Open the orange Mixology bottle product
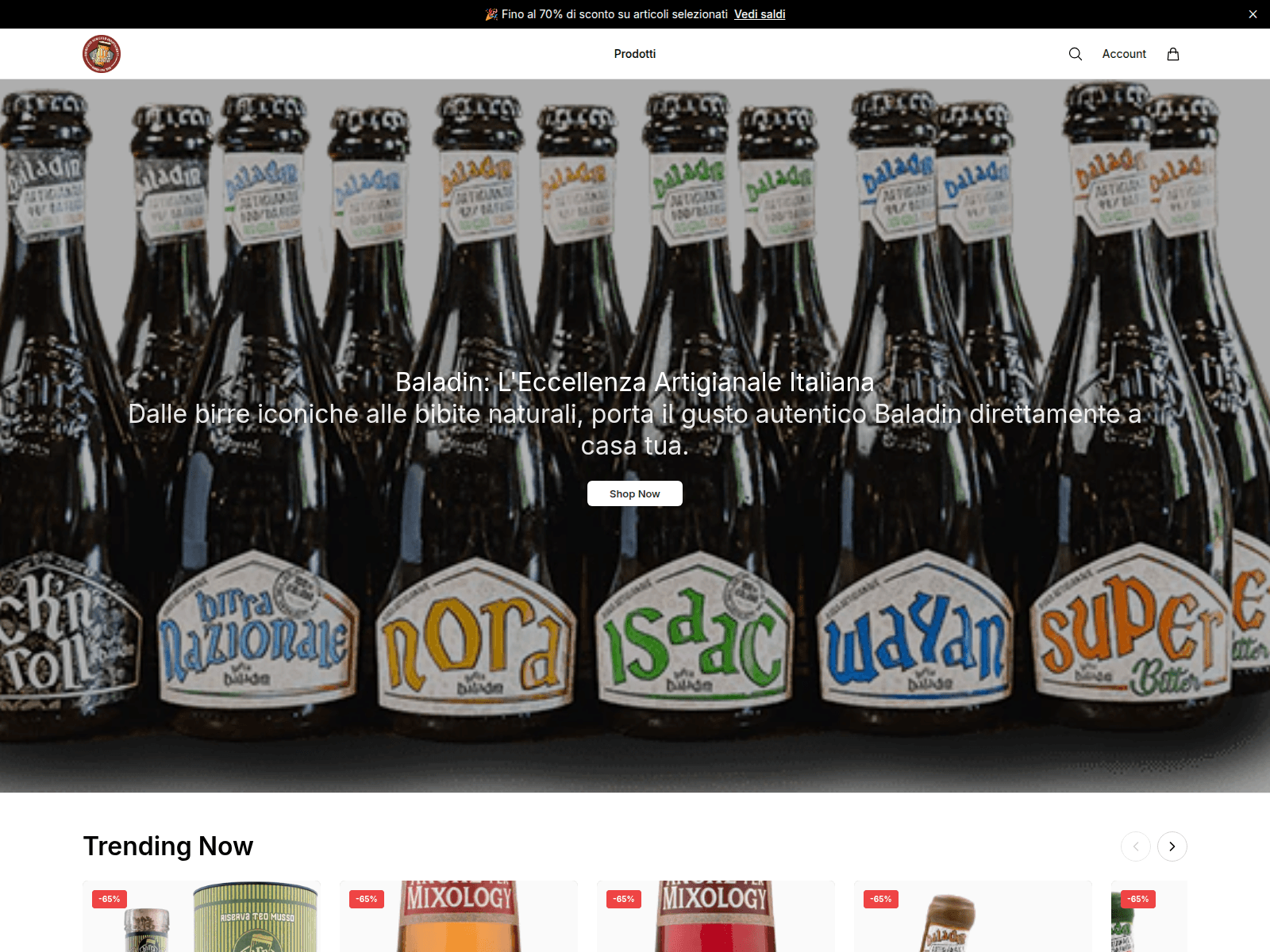This screenshot has height=952, width=1270. 459,916
